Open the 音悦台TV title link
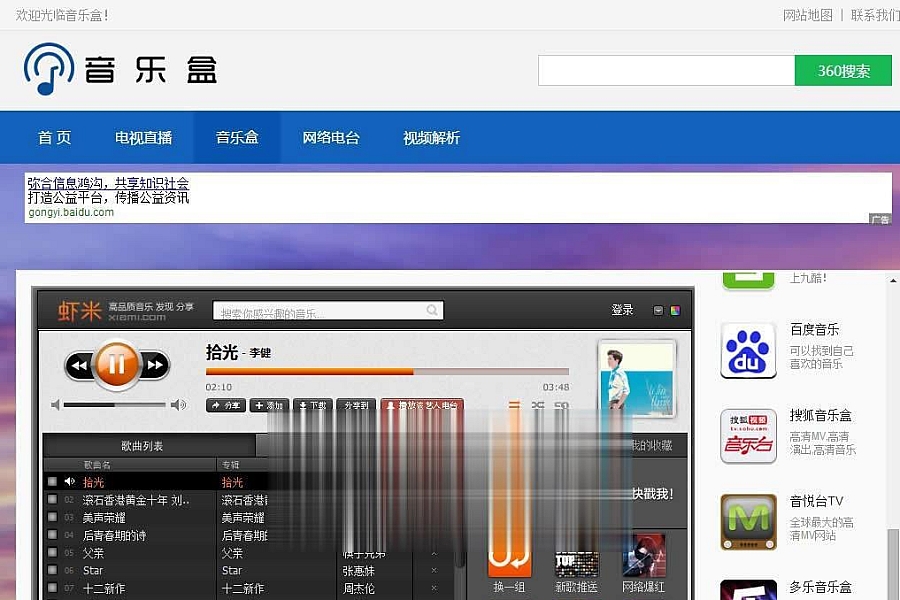Screen dimensions: 900x600 pos(816,501)
